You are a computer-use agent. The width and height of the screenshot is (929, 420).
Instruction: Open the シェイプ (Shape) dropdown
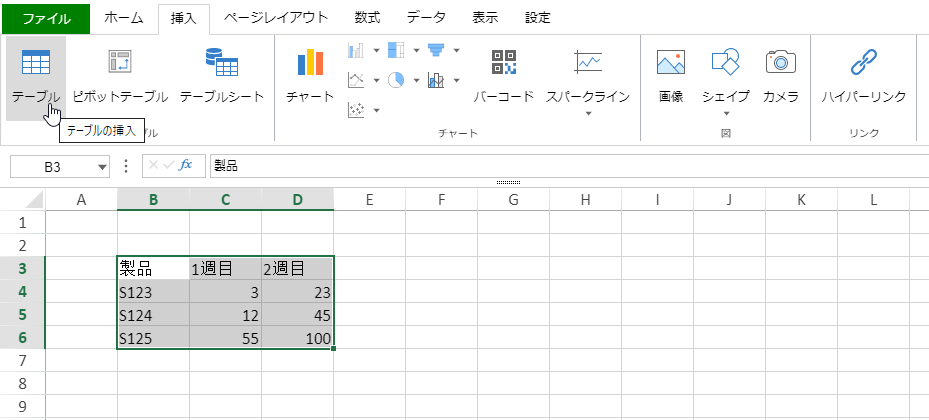coord(726,113)
